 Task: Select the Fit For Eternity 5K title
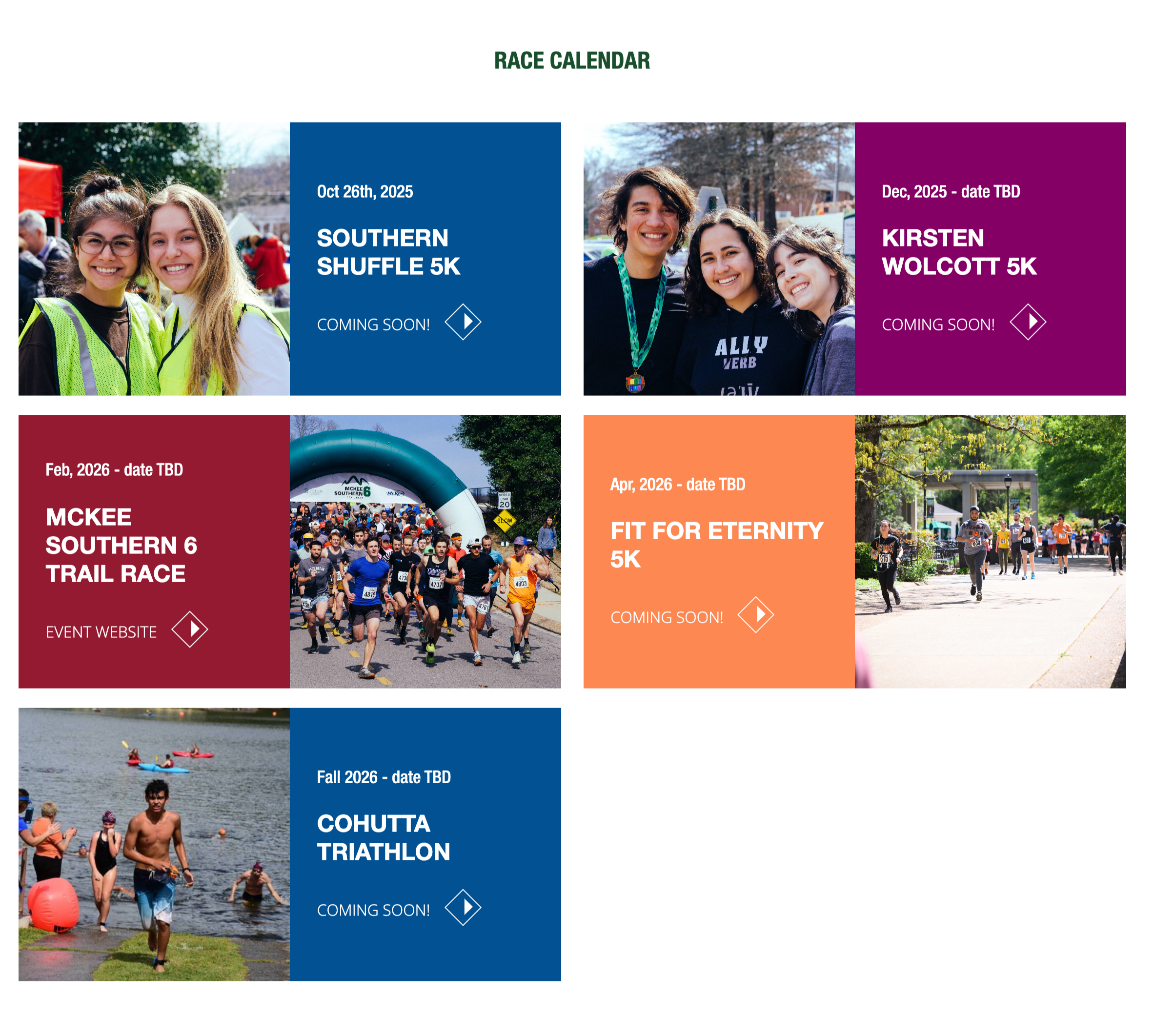717,545
